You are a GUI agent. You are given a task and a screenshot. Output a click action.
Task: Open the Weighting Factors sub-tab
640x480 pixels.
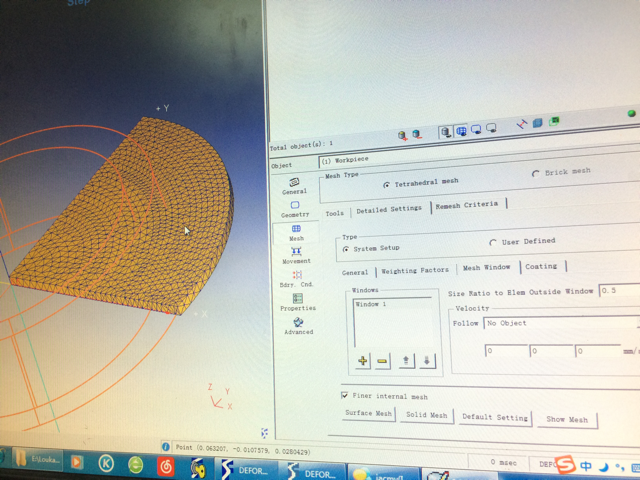click(x=415, y=270)
